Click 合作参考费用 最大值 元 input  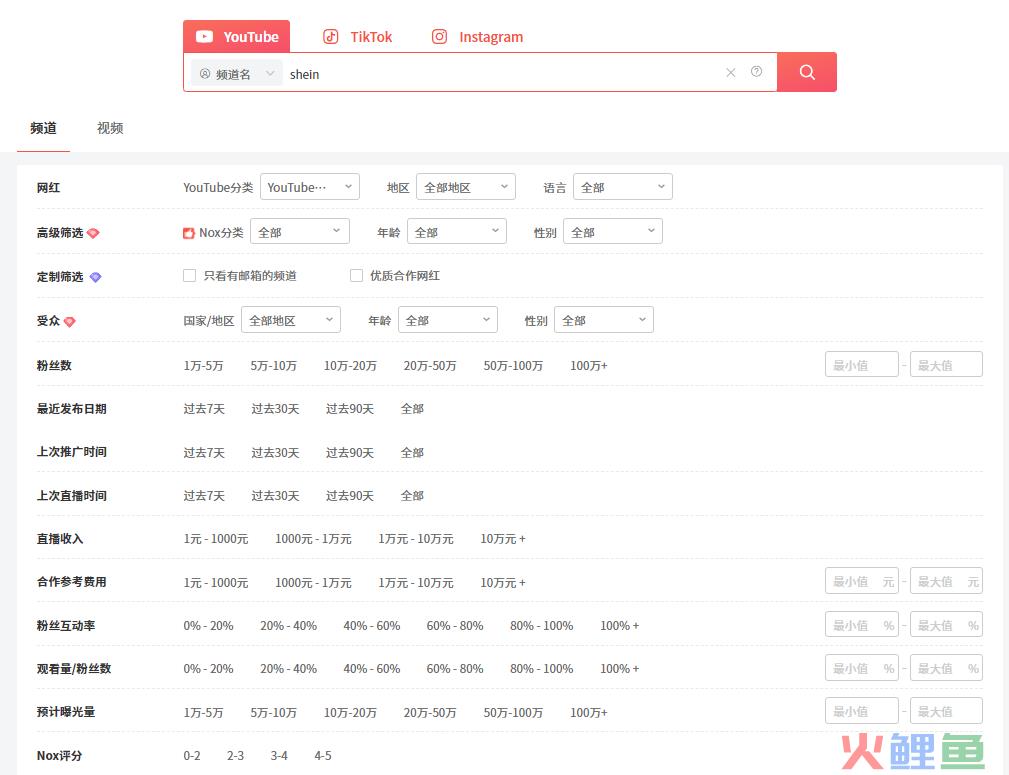tap(946, 581)
